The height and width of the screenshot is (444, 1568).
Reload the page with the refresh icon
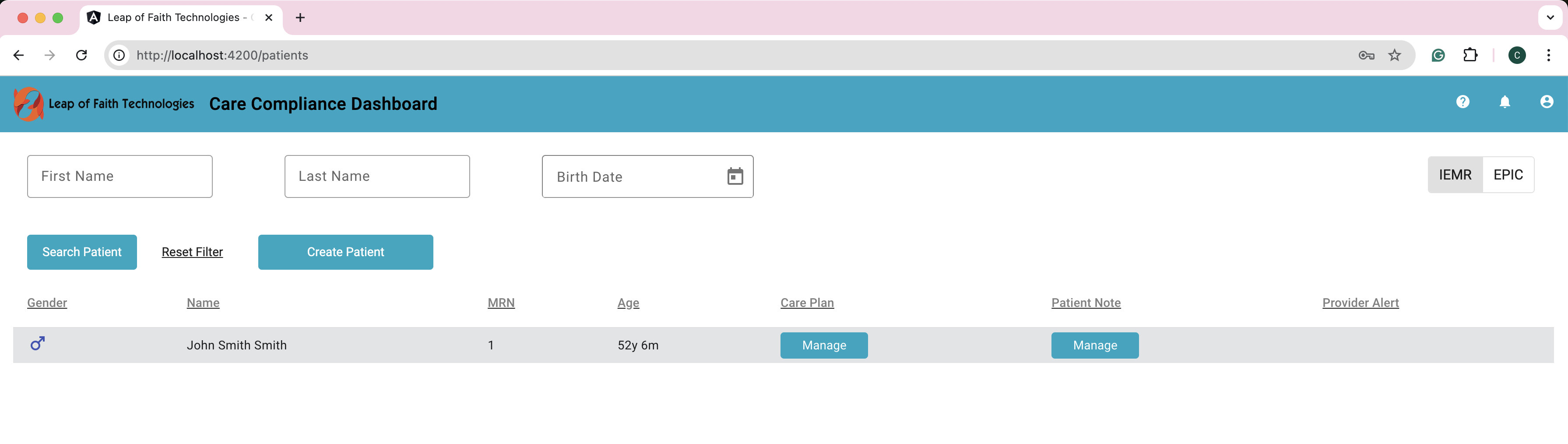81,56
